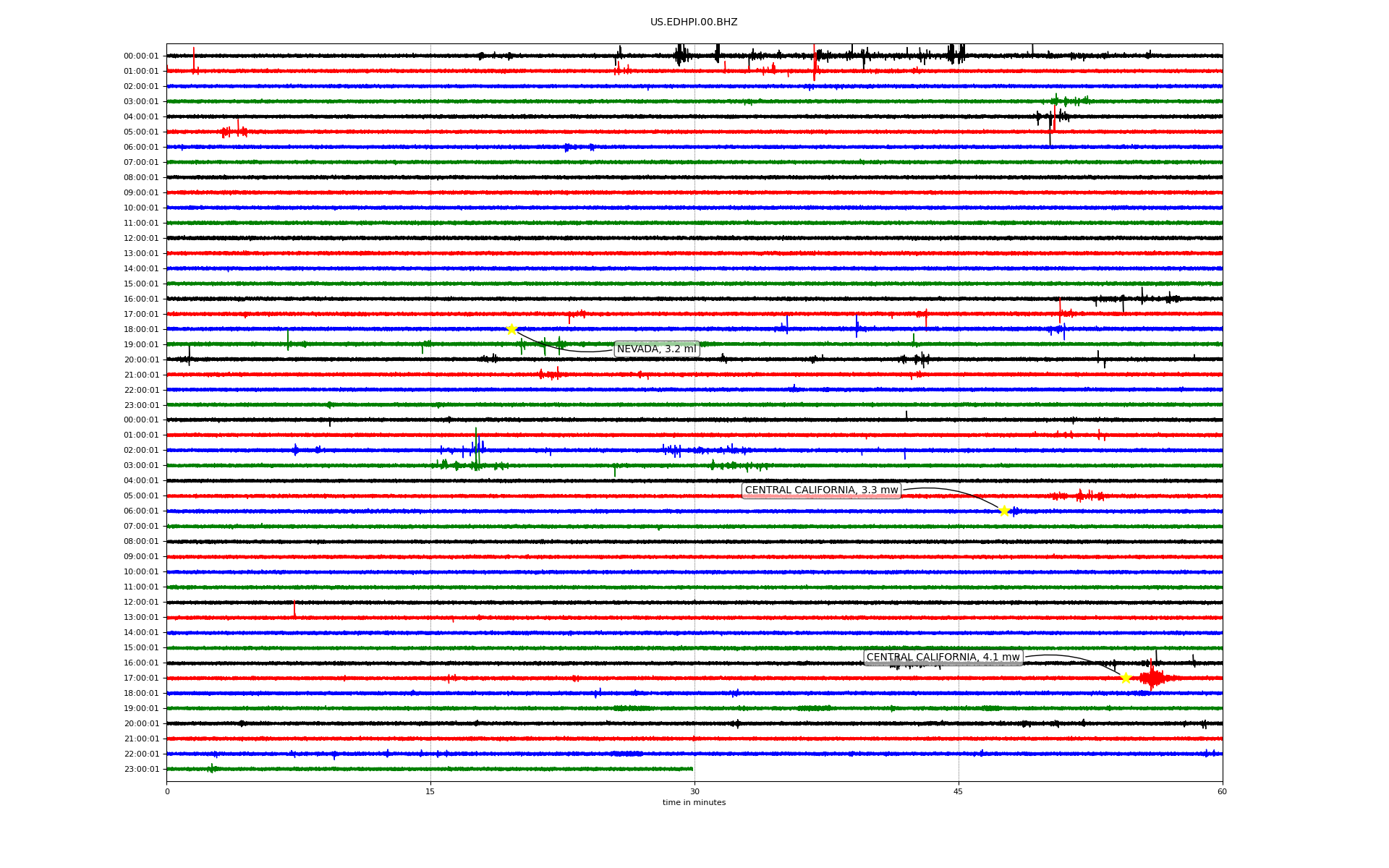Click the red 05:00:01 trace burst near start
This screenshot has height=868, width=1389.
tap(234, 132)
